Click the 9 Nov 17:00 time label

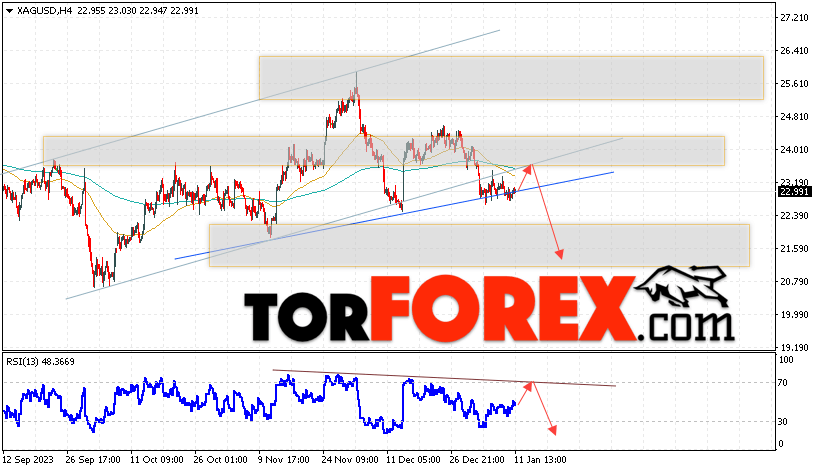285,460
